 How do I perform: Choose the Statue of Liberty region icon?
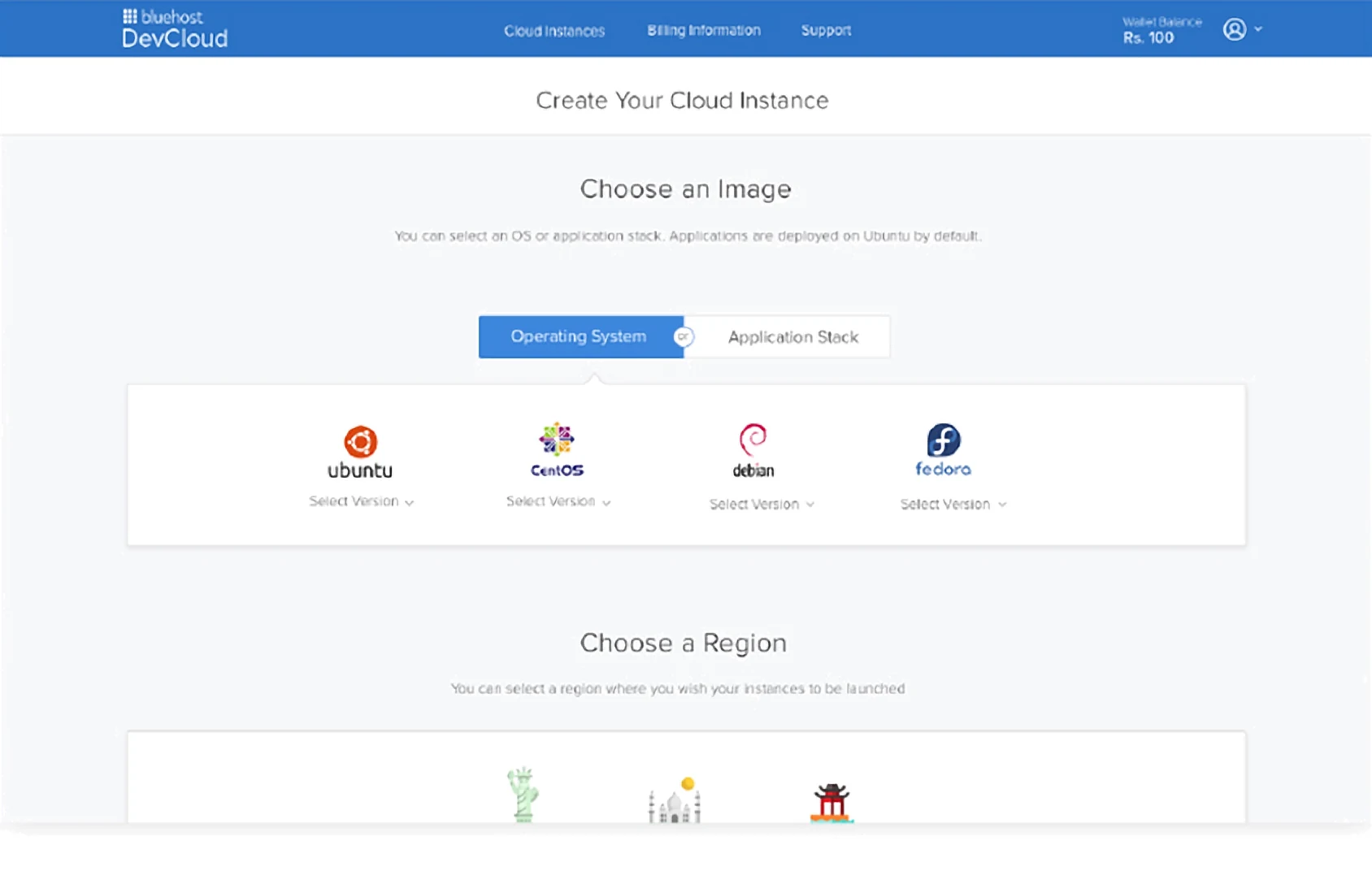pos(523,794)
